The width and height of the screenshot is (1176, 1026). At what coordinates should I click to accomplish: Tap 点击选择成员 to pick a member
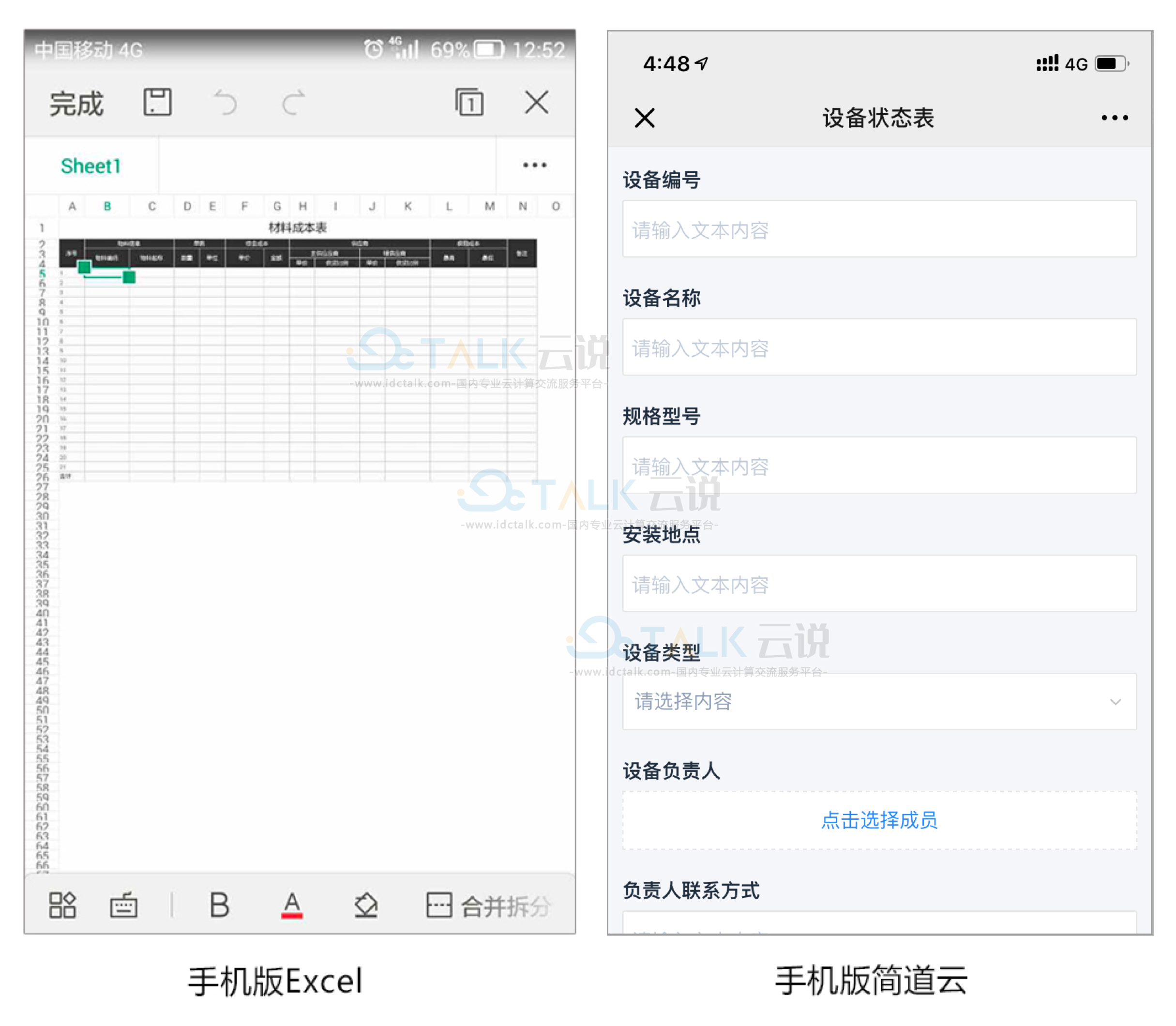879,820
